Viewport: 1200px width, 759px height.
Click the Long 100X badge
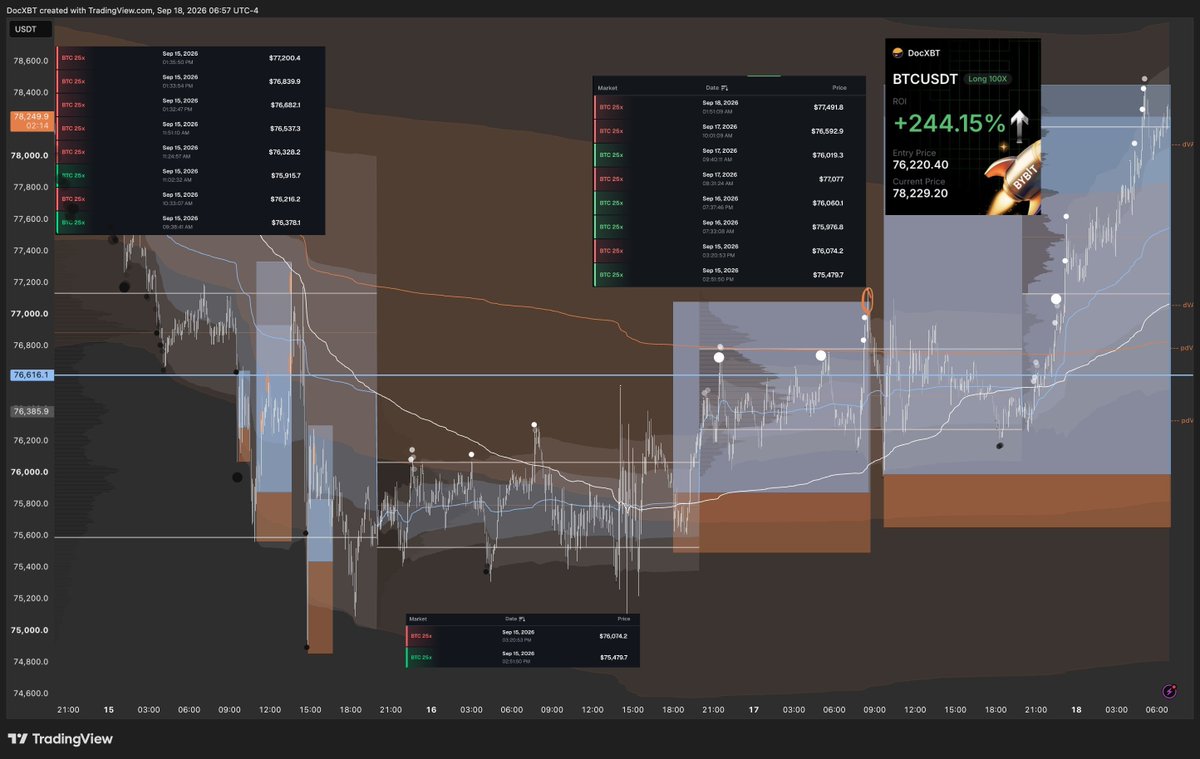[989, 78]
